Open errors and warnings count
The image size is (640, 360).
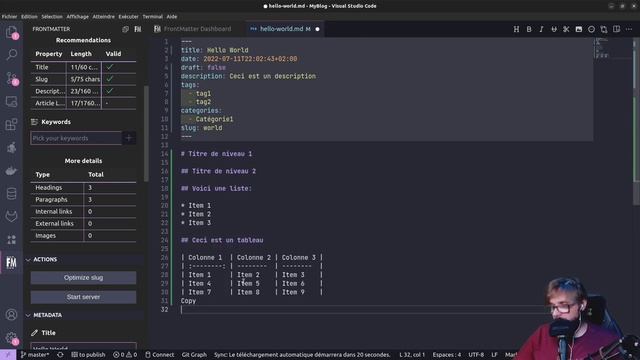(x=125, y=355)
